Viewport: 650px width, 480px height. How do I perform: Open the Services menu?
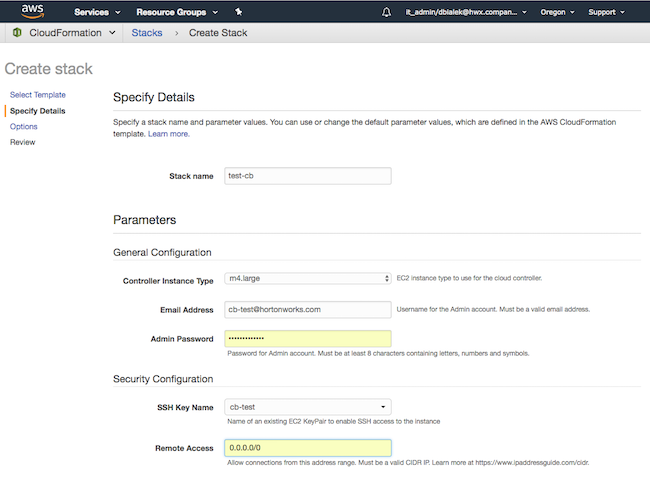pyautogui.click(x=97, y=12)
